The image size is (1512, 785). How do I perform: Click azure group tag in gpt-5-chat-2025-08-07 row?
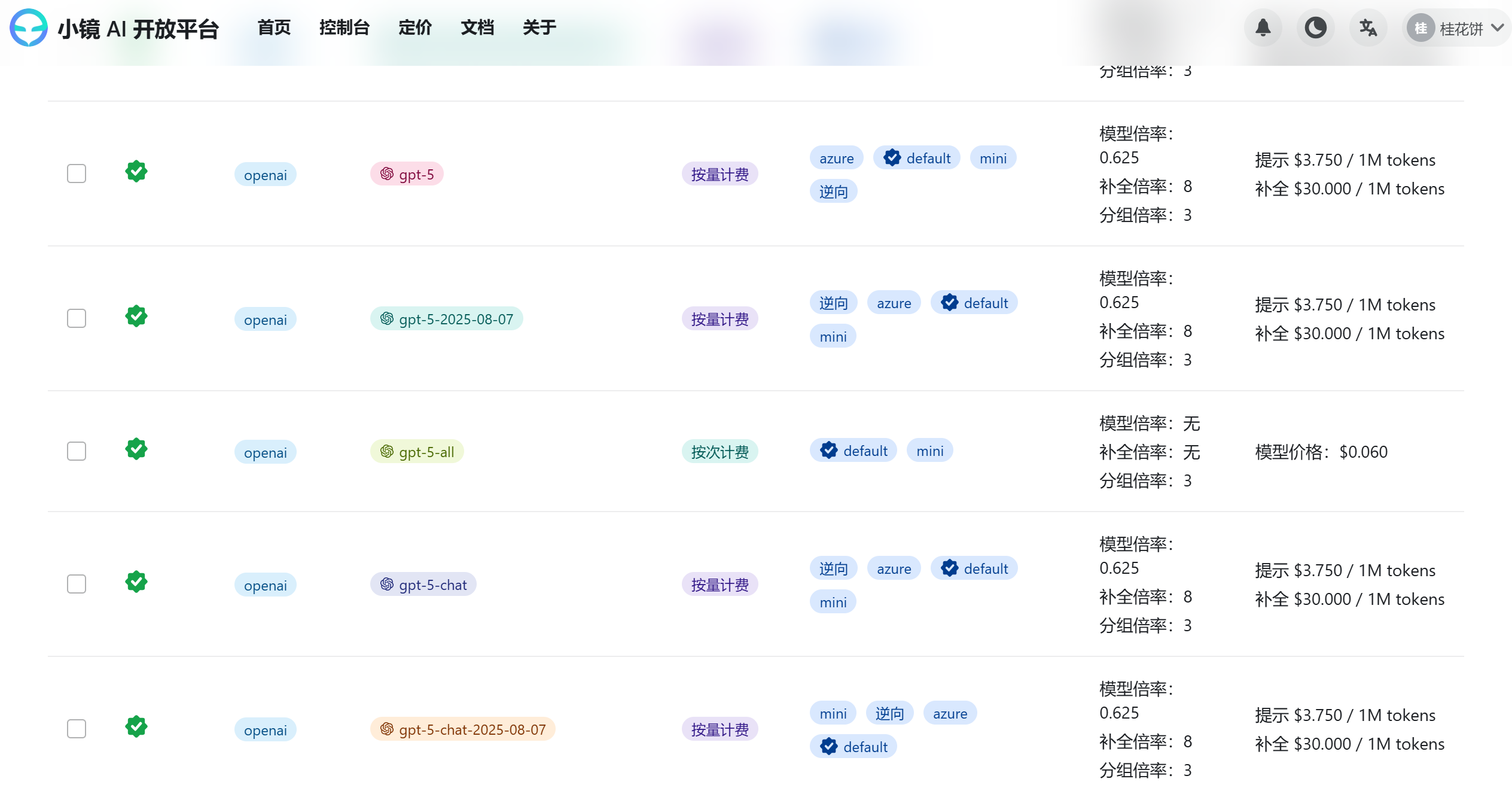950,713
